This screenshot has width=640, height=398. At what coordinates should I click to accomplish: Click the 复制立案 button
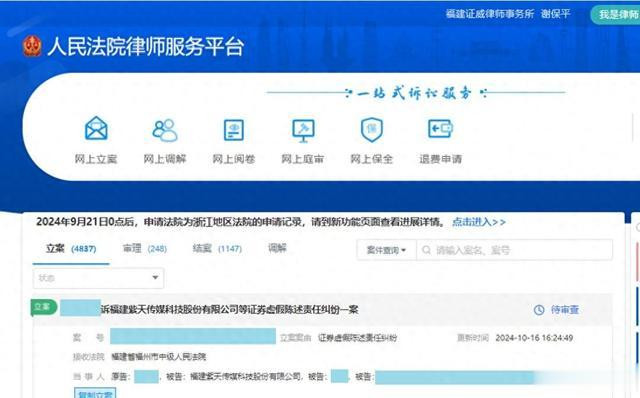(x=95, y=394)
